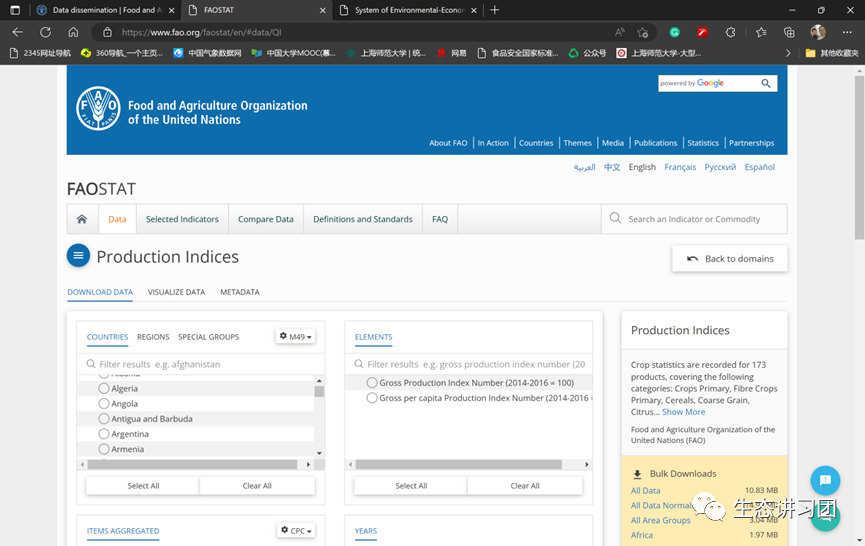Open the Selected Indicators tab
The image size is (865, 546).
[182, 219]
